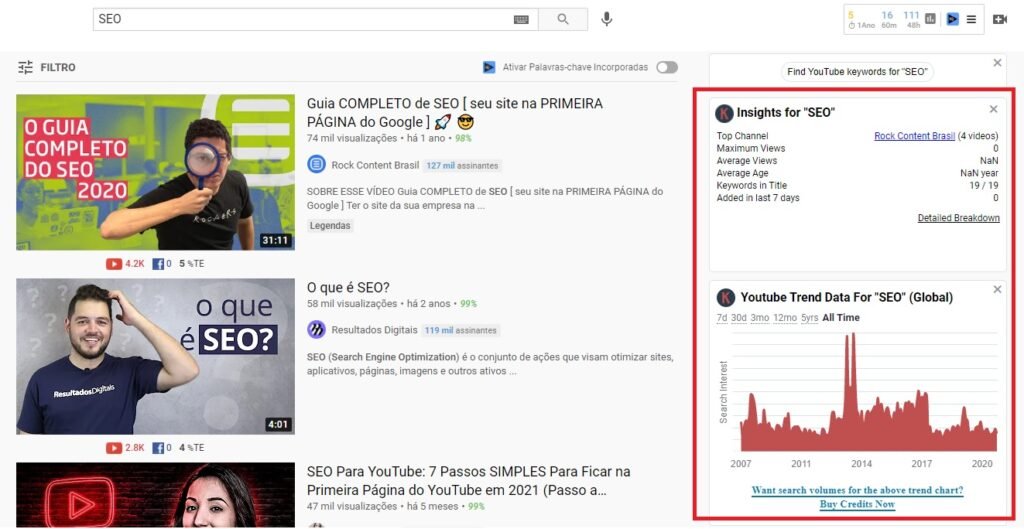1024x529 pixels.
Task: Open the on-screen keyboard icon
Action: point(521,19)
